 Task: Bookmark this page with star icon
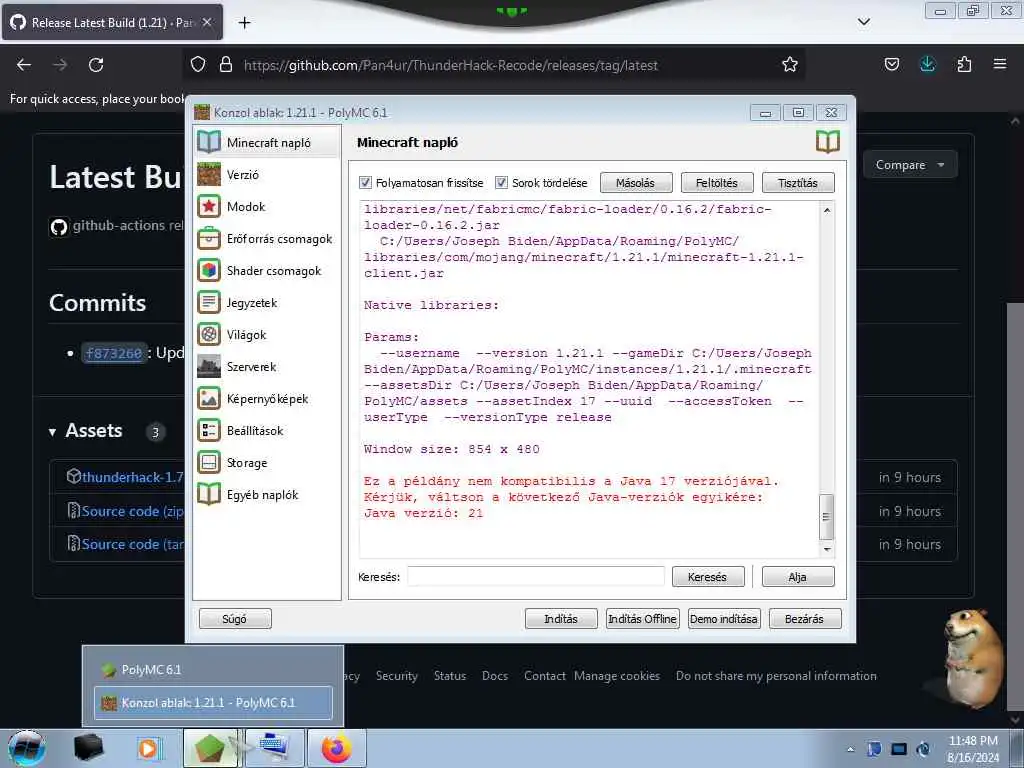point(790,65)
